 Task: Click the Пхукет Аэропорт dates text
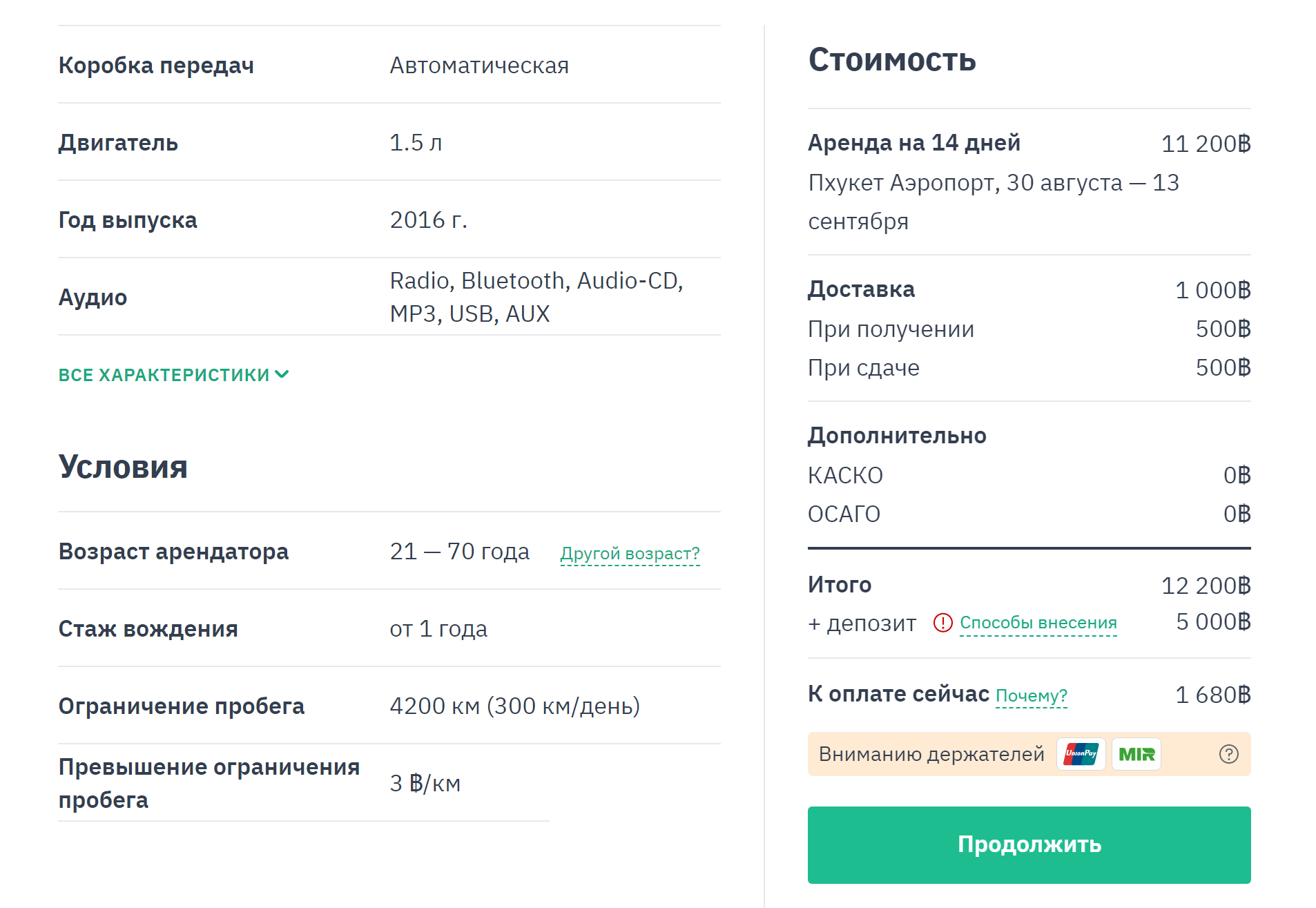point(994,202)
